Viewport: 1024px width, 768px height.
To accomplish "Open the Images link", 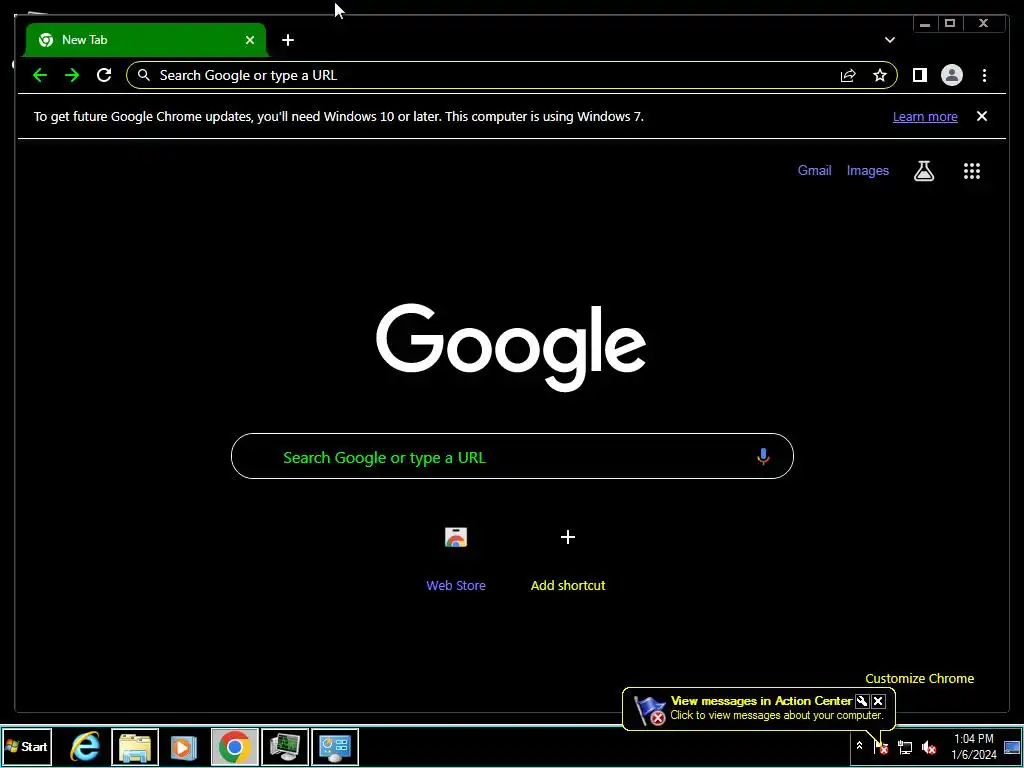I will click(867, 170).
